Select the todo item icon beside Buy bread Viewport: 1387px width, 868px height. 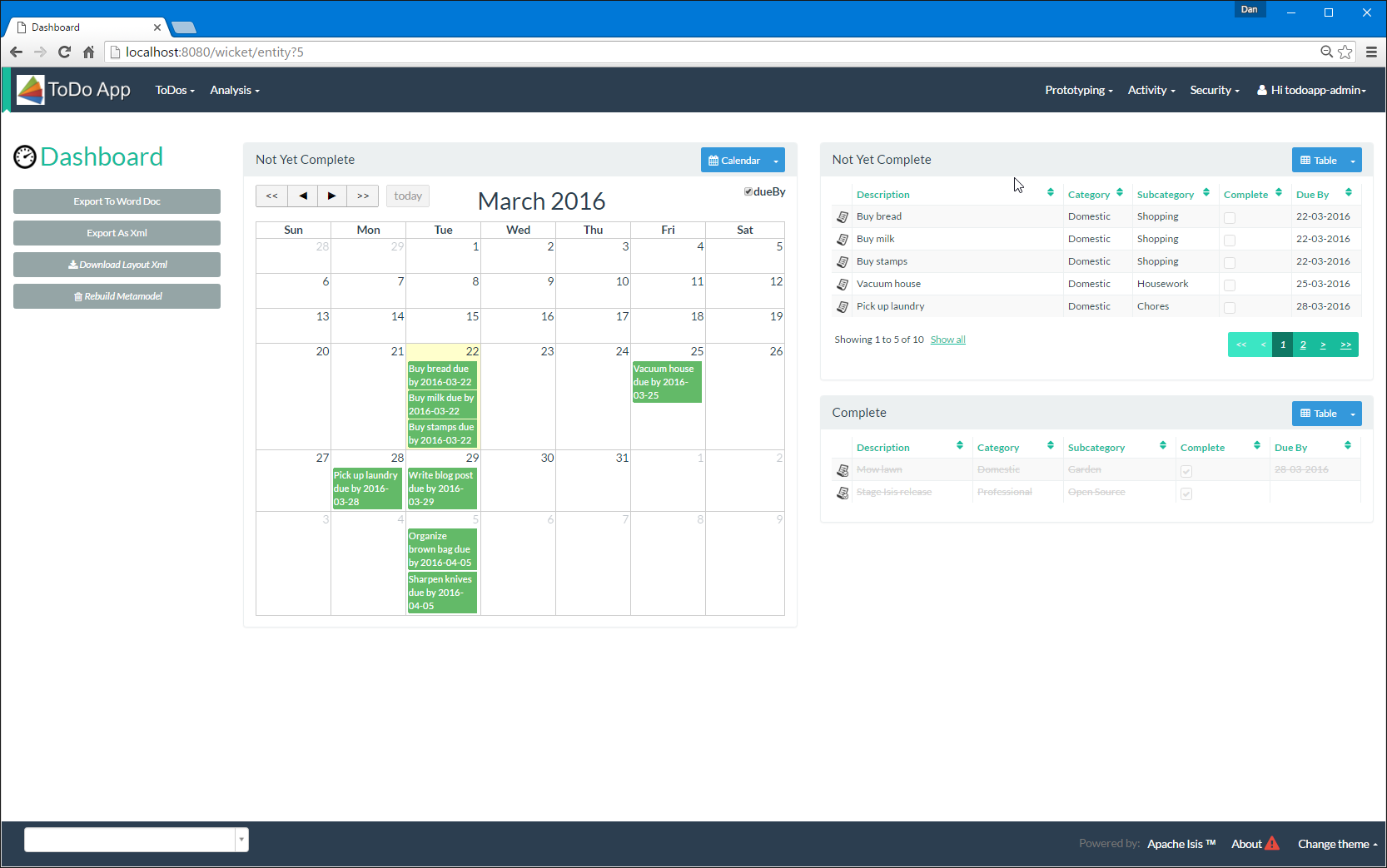tap(842, 216)
